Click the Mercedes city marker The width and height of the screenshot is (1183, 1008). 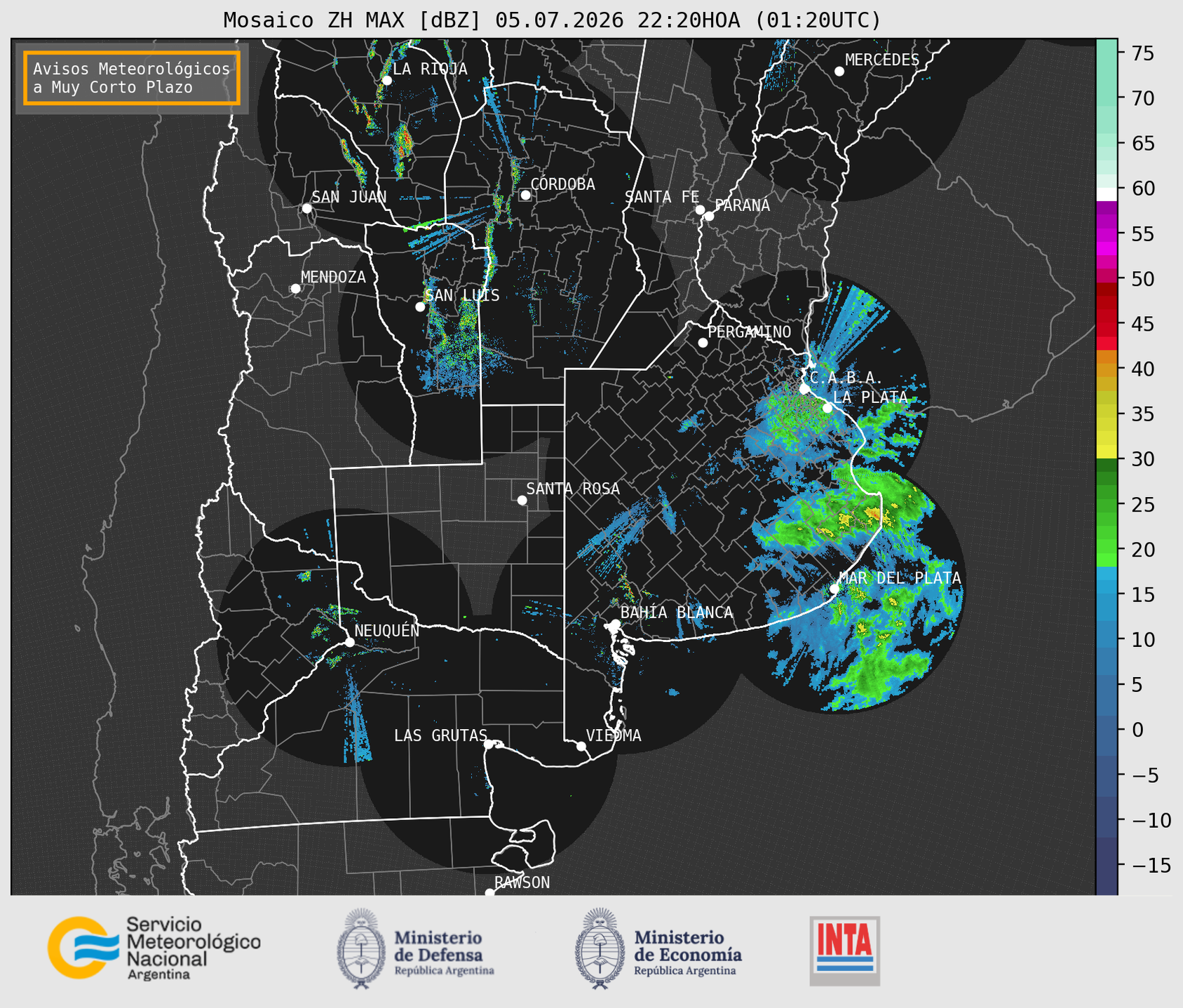[x=839, y=71]
